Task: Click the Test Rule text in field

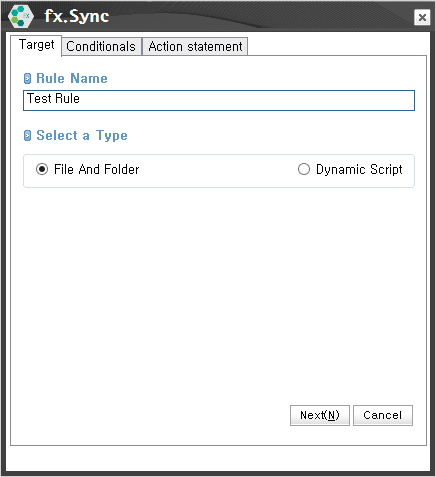Action: click(53, 99)
